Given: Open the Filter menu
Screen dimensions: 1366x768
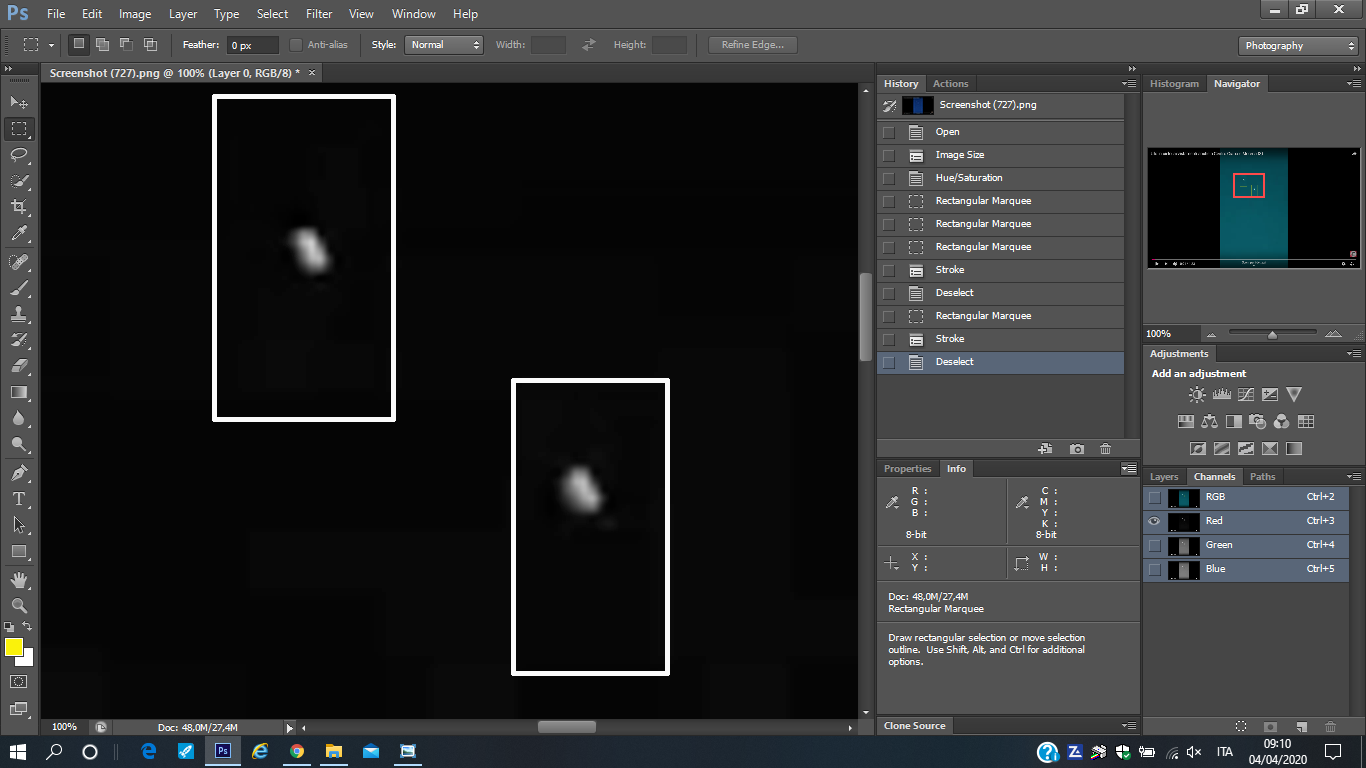Looking at the screenshot, I should click(x=319, y=14).
